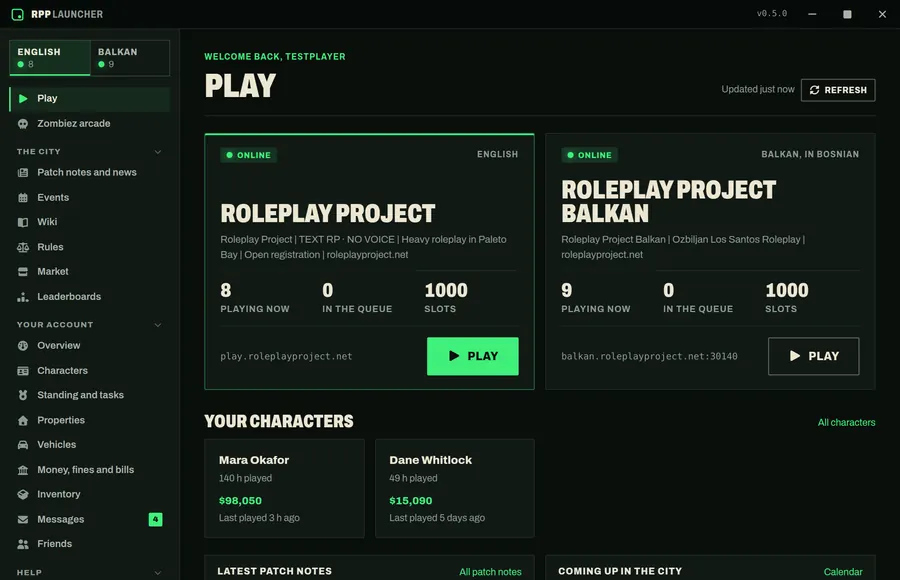Minimize the launcher window
The width and height of the screenshot is (900, 580).
812,14
